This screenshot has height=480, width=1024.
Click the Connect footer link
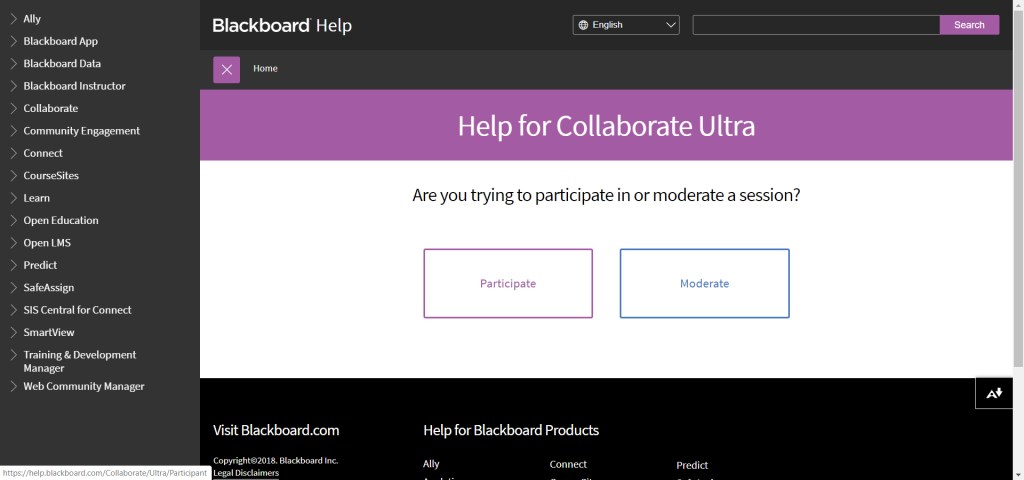click(568, 465)
